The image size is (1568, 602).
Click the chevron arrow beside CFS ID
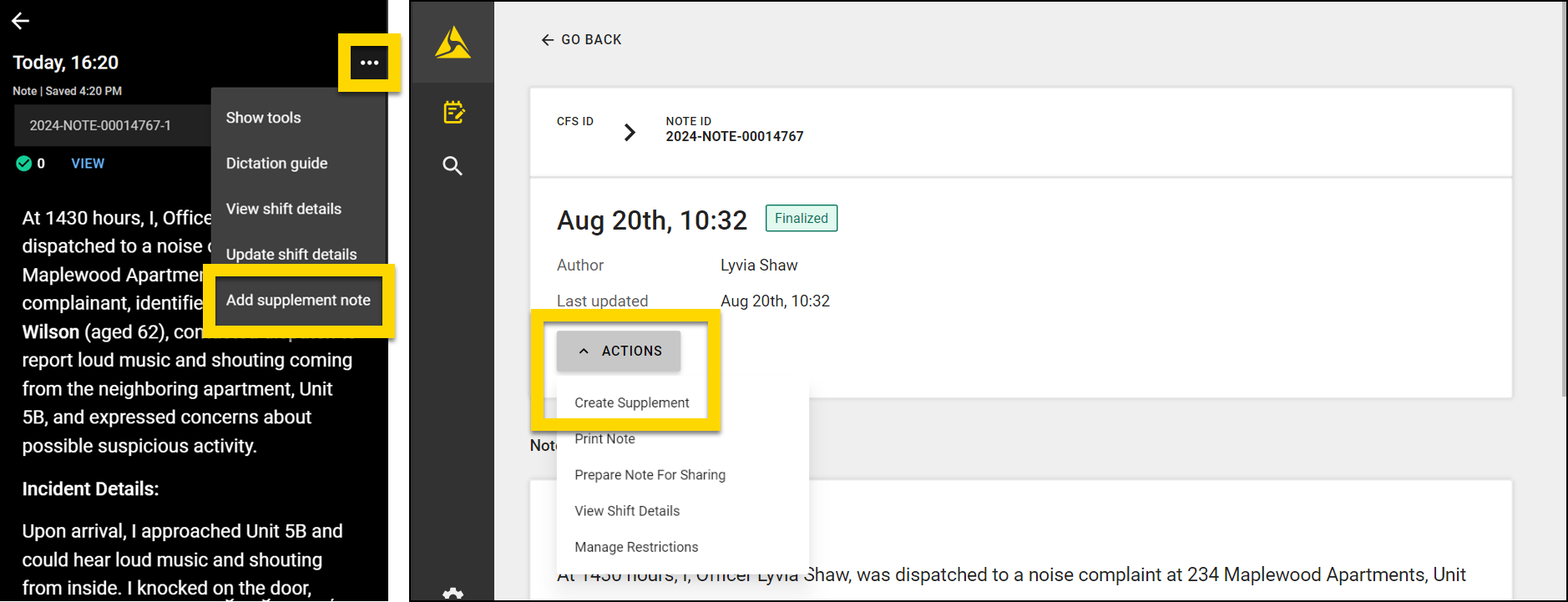(x=630, y=132)
